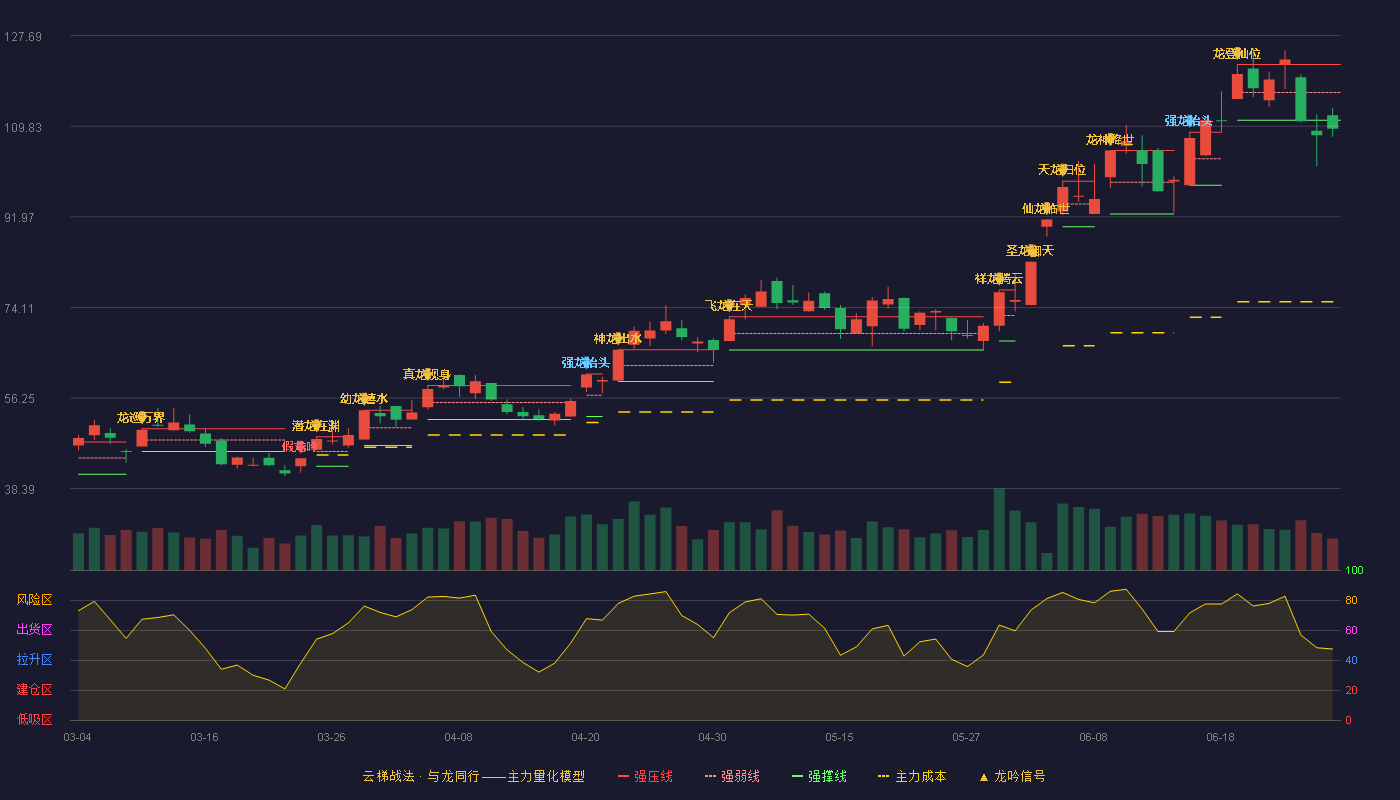Click the 06-08 date axis label
The width and height of the screenshot is (1400, 800).
(1093, 737)
